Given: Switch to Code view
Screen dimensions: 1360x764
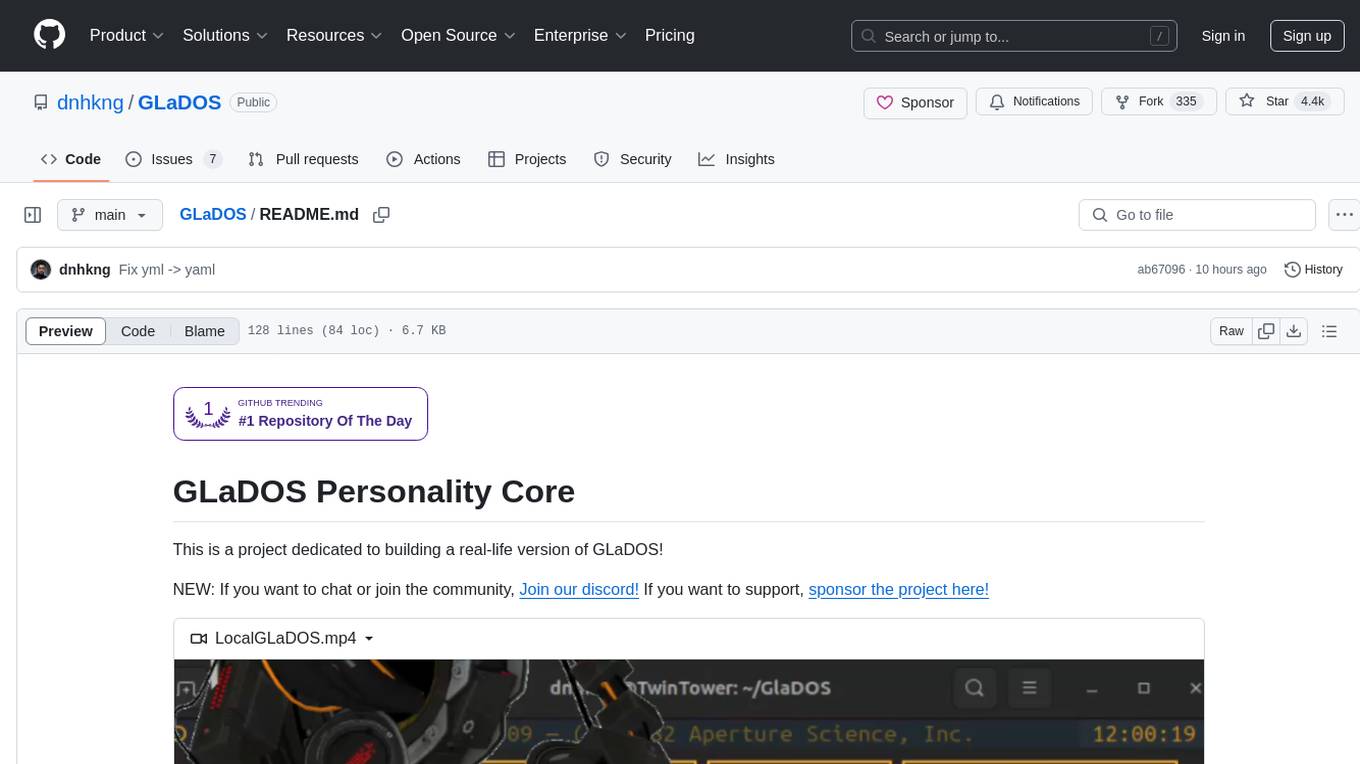Looking at the screenshot, I should pyautogui.click(x=138, y=331).
